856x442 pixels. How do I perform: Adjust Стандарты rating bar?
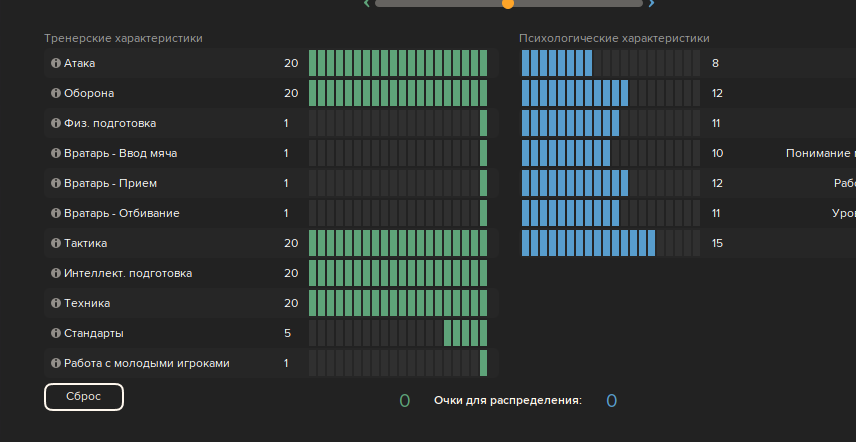[398, 333]
